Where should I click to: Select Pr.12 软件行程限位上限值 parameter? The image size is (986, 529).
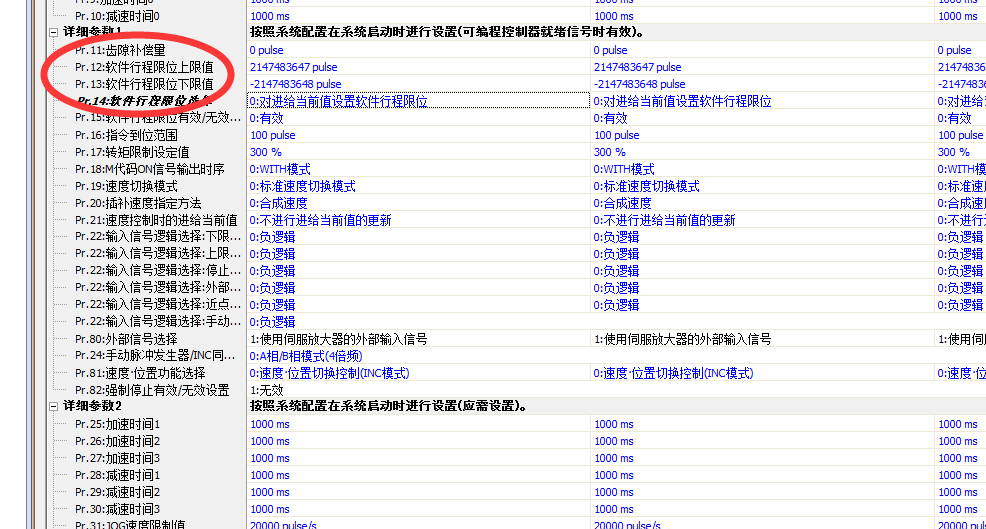pos(144,67)
